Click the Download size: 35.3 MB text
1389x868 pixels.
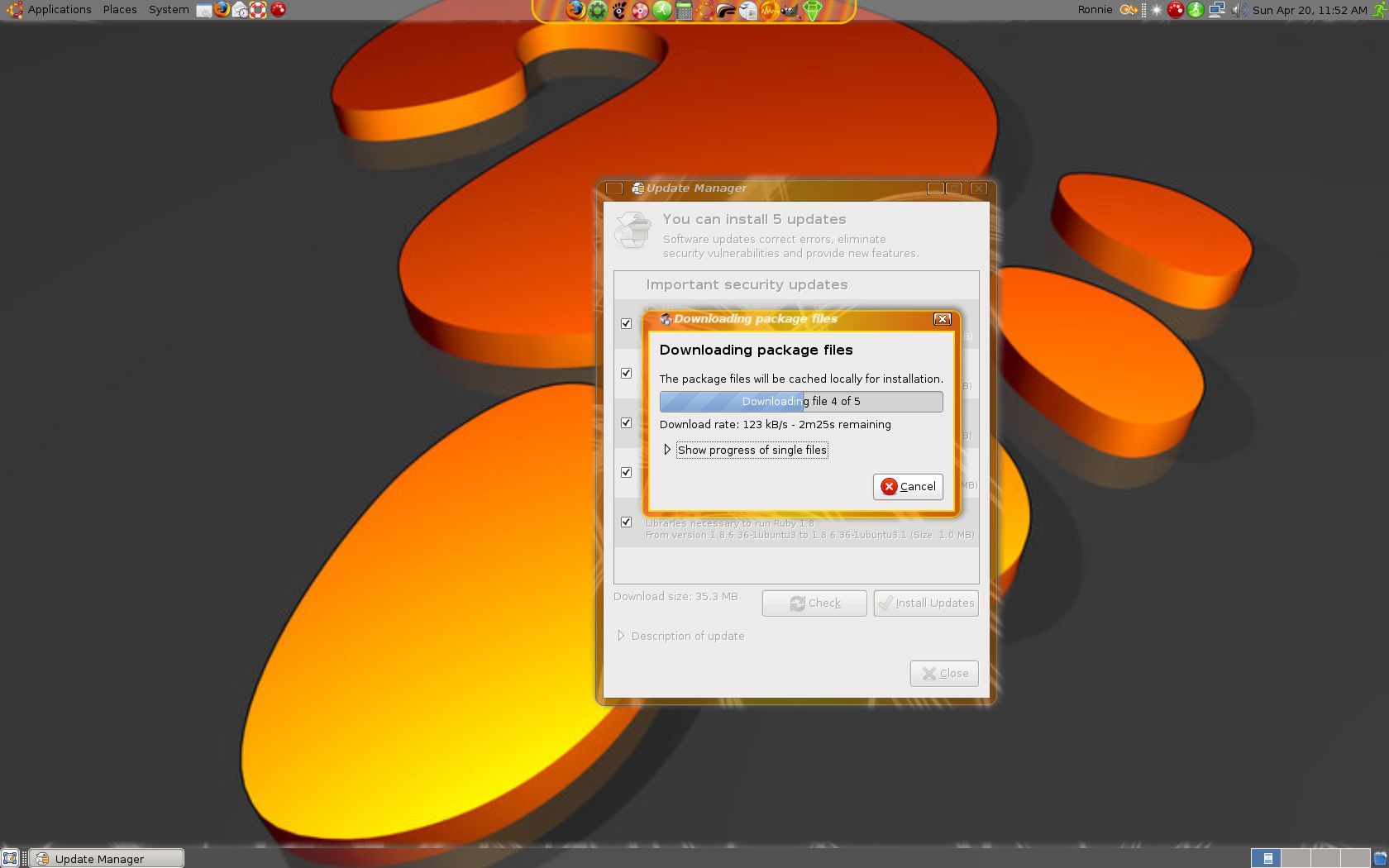[675, 596]
